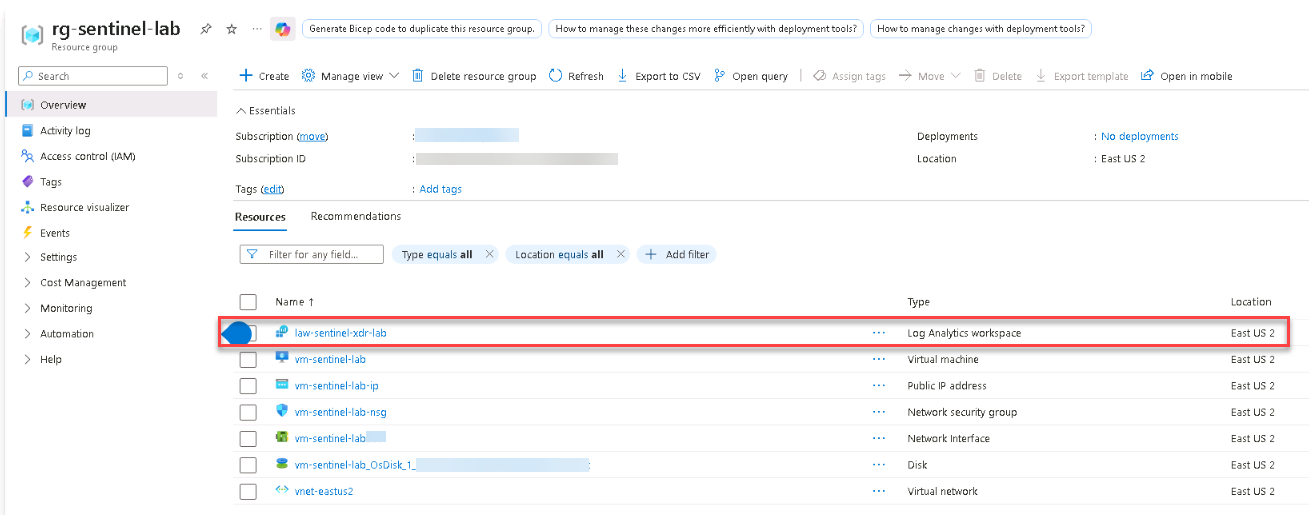Favorite the resource group with the star icon
The height and width of the screenshot is (515, 1309).
tap(231, 29)
